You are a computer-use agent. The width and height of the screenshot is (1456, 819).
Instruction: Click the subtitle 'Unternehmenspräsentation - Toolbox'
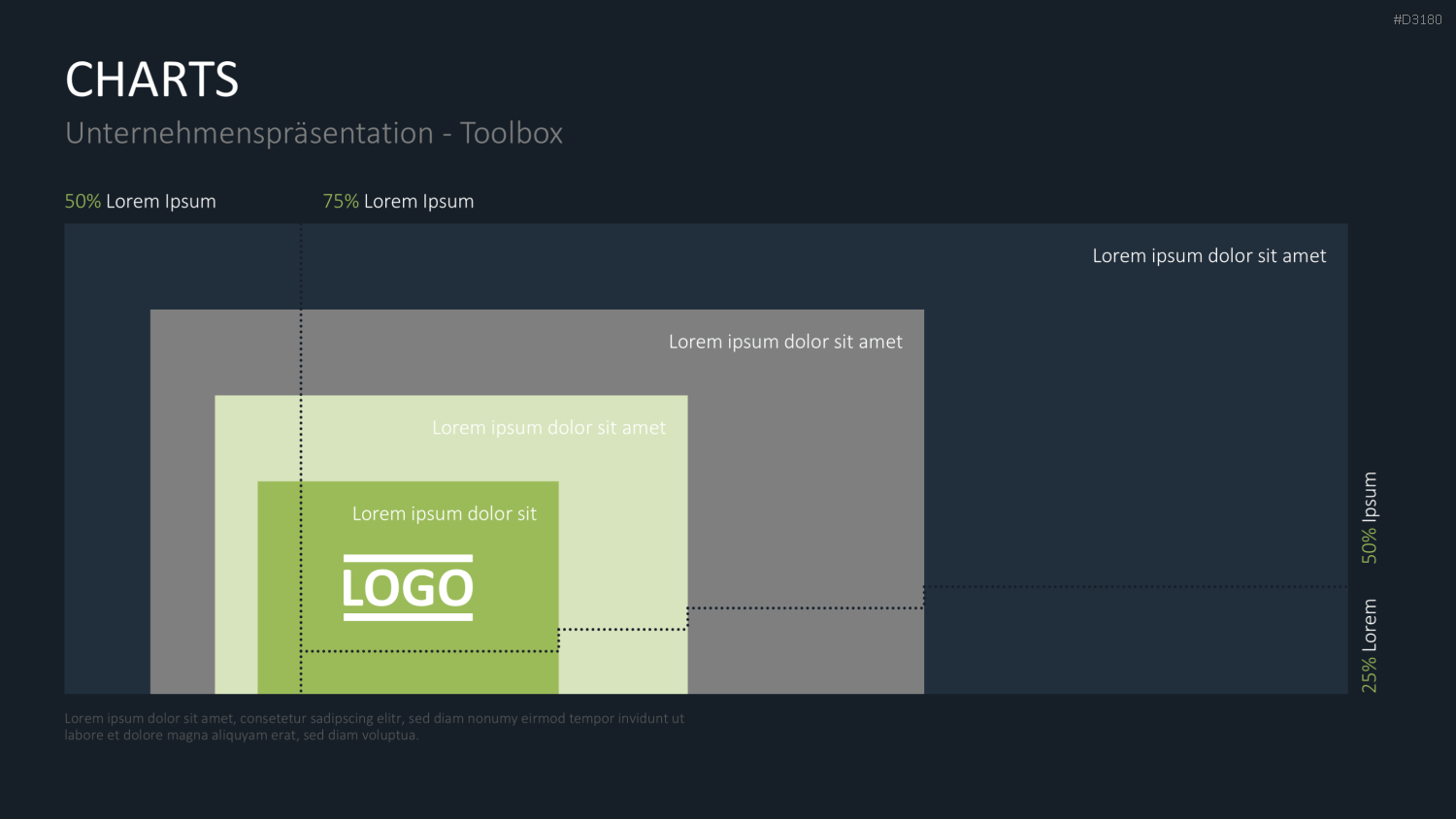(x=314, y=133)
